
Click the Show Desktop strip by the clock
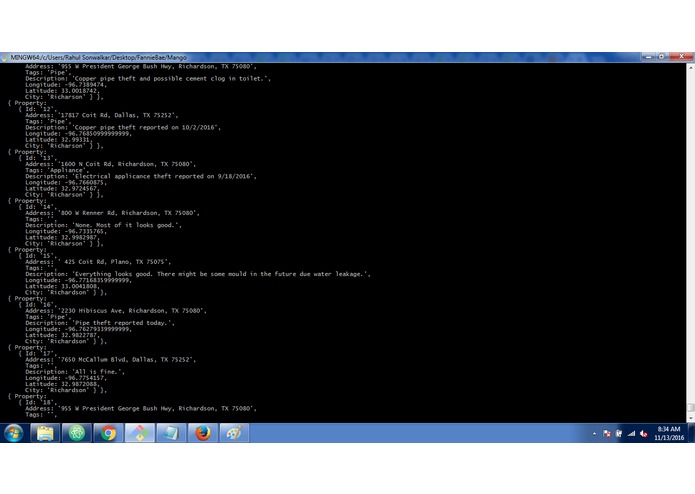coord(691,433)
